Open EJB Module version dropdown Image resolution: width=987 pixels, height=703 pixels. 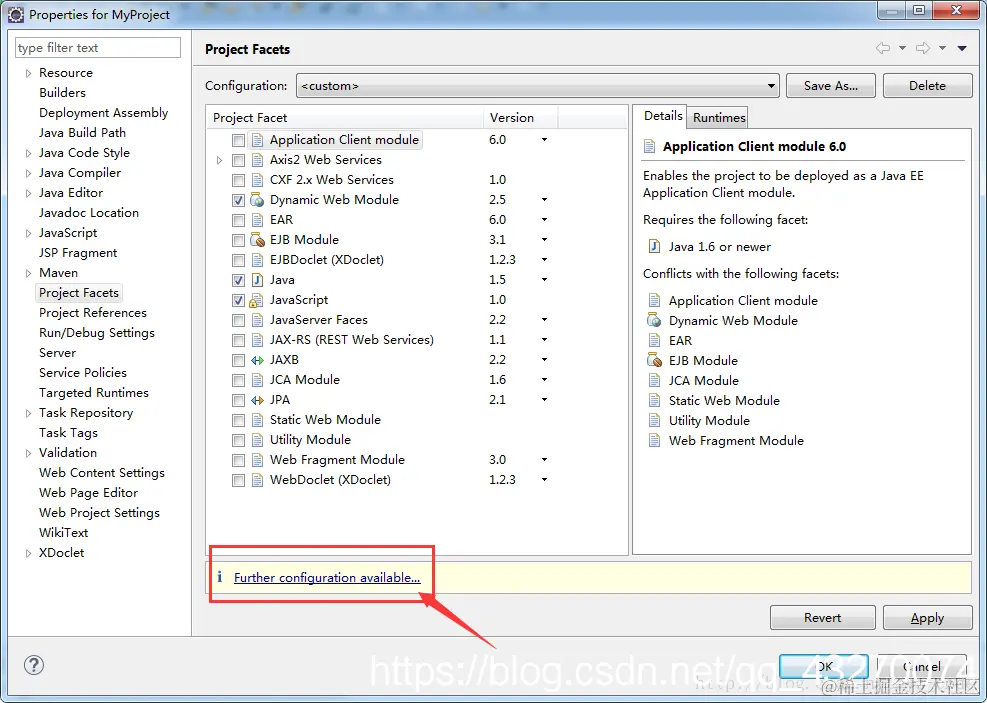coord(544,240)
